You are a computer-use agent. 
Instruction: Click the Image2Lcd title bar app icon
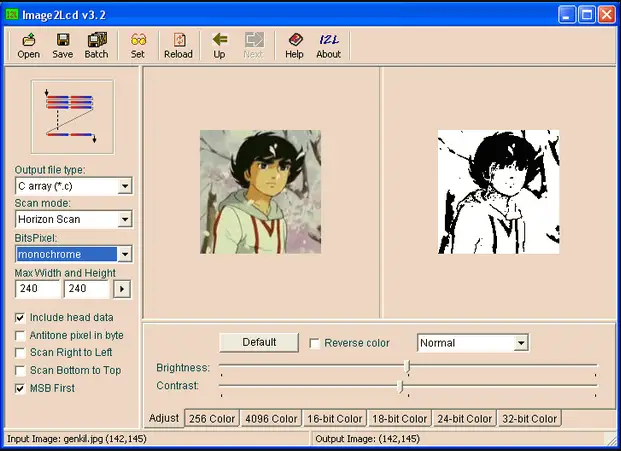click(x=12, y=15)
